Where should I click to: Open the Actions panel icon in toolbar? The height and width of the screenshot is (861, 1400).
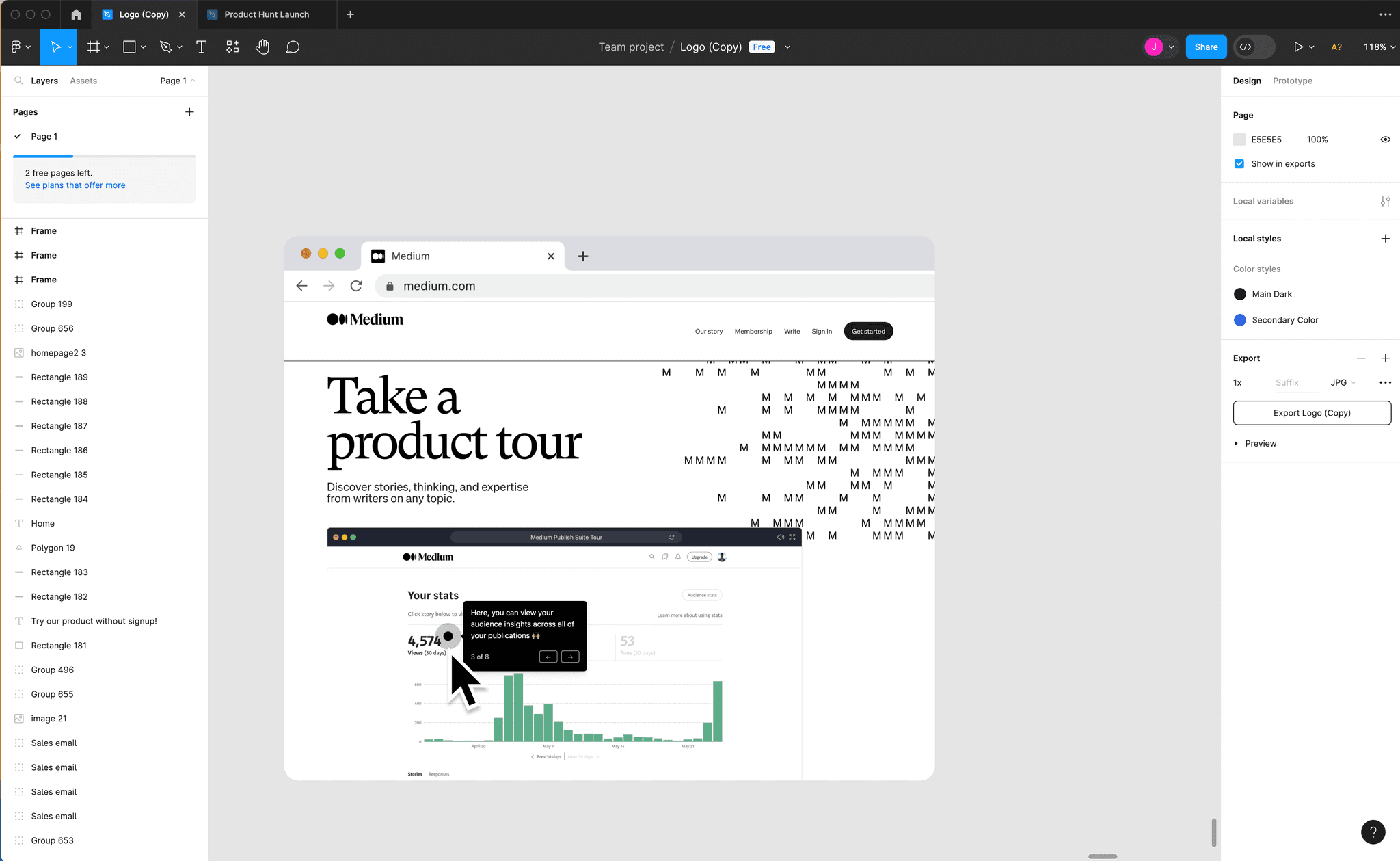click(x=232, y=47)
